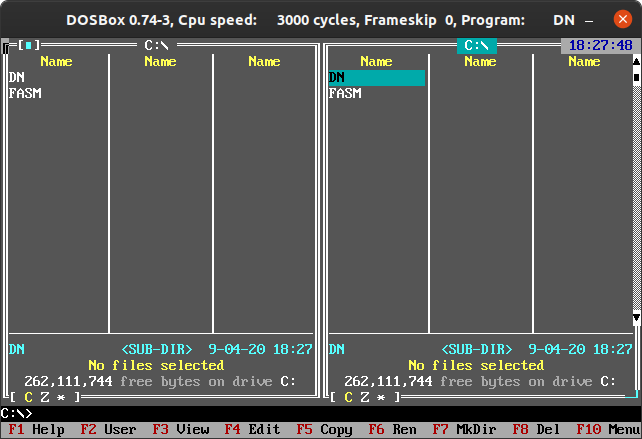Switch right panel to drive Z

point(364,397)
